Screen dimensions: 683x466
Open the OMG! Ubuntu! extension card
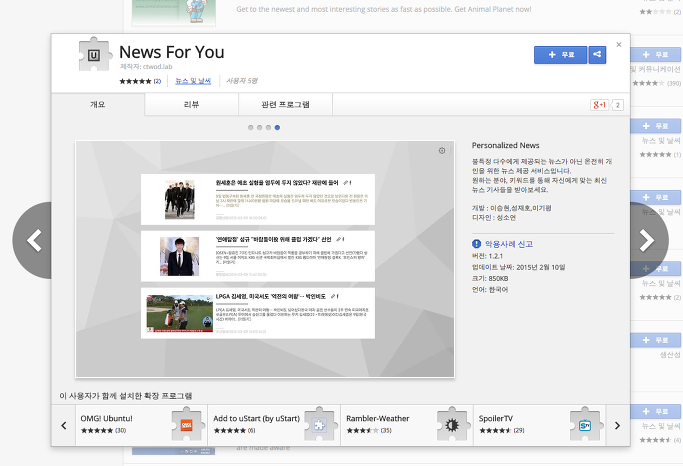[142, 425]
